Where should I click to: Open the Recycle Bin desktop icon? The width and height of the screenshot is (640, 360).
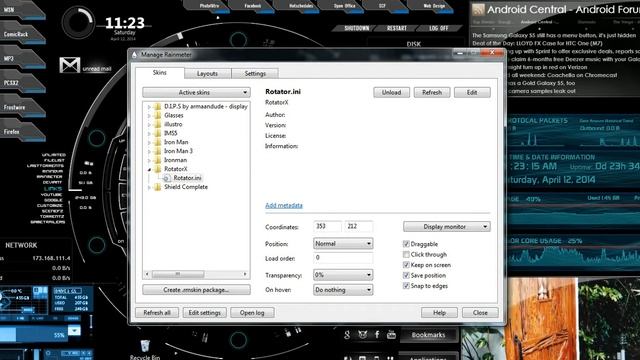[145, 346]
